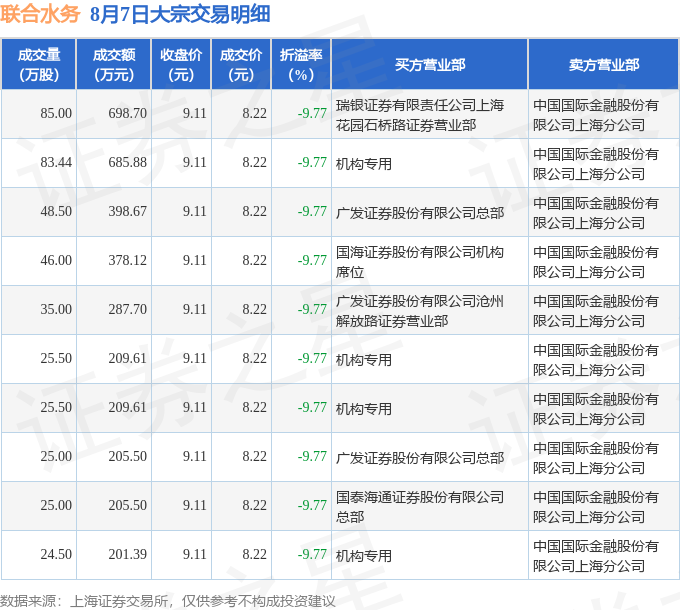Select the 收盘价(元) column header
The image size is (680, 610).
181,65
